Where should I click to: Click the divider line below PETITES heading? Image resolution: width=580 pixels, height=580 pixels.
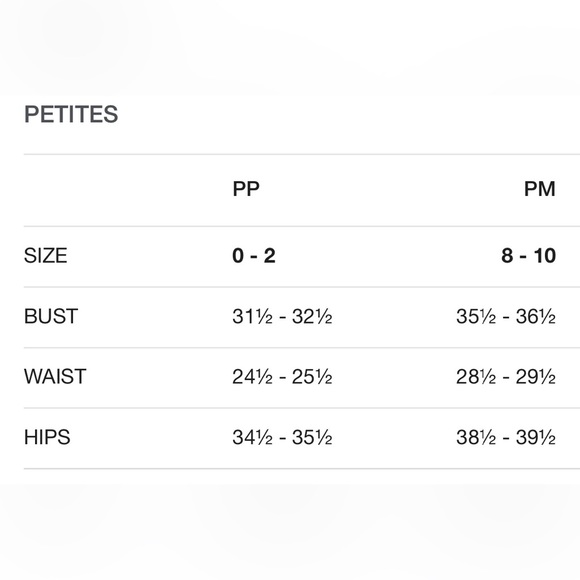[x=302, y=154]
